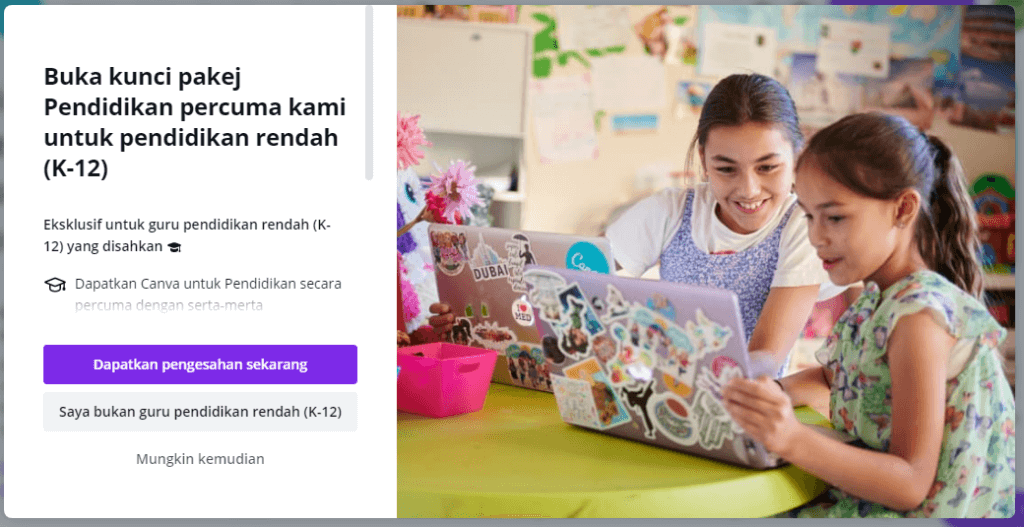1024x527 pixels.
Task: Click the "I love MED" sticker on the laptop
Action: 522,311
